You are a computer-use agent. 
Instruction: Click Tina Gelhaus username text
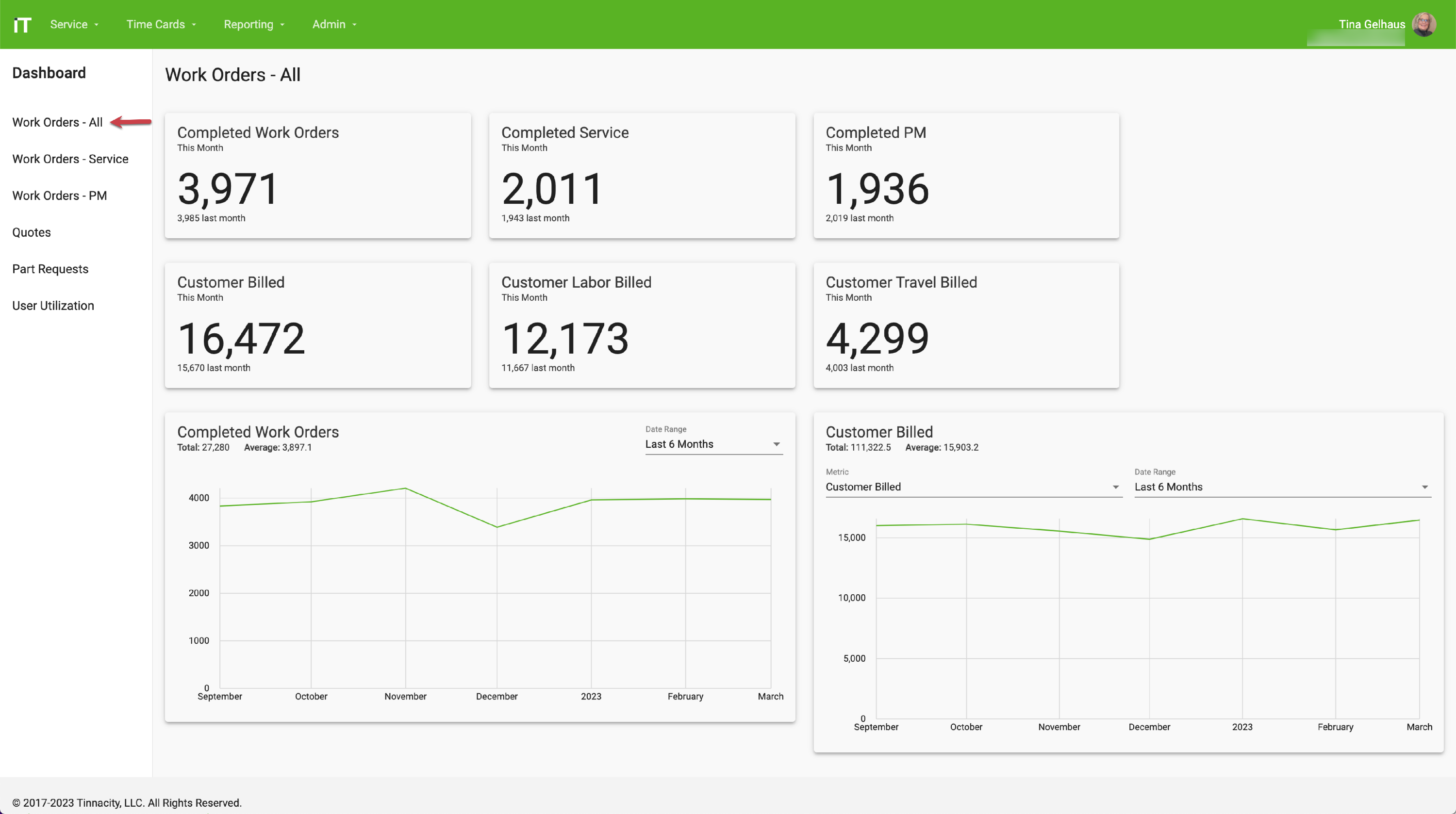coord(1371,24)
